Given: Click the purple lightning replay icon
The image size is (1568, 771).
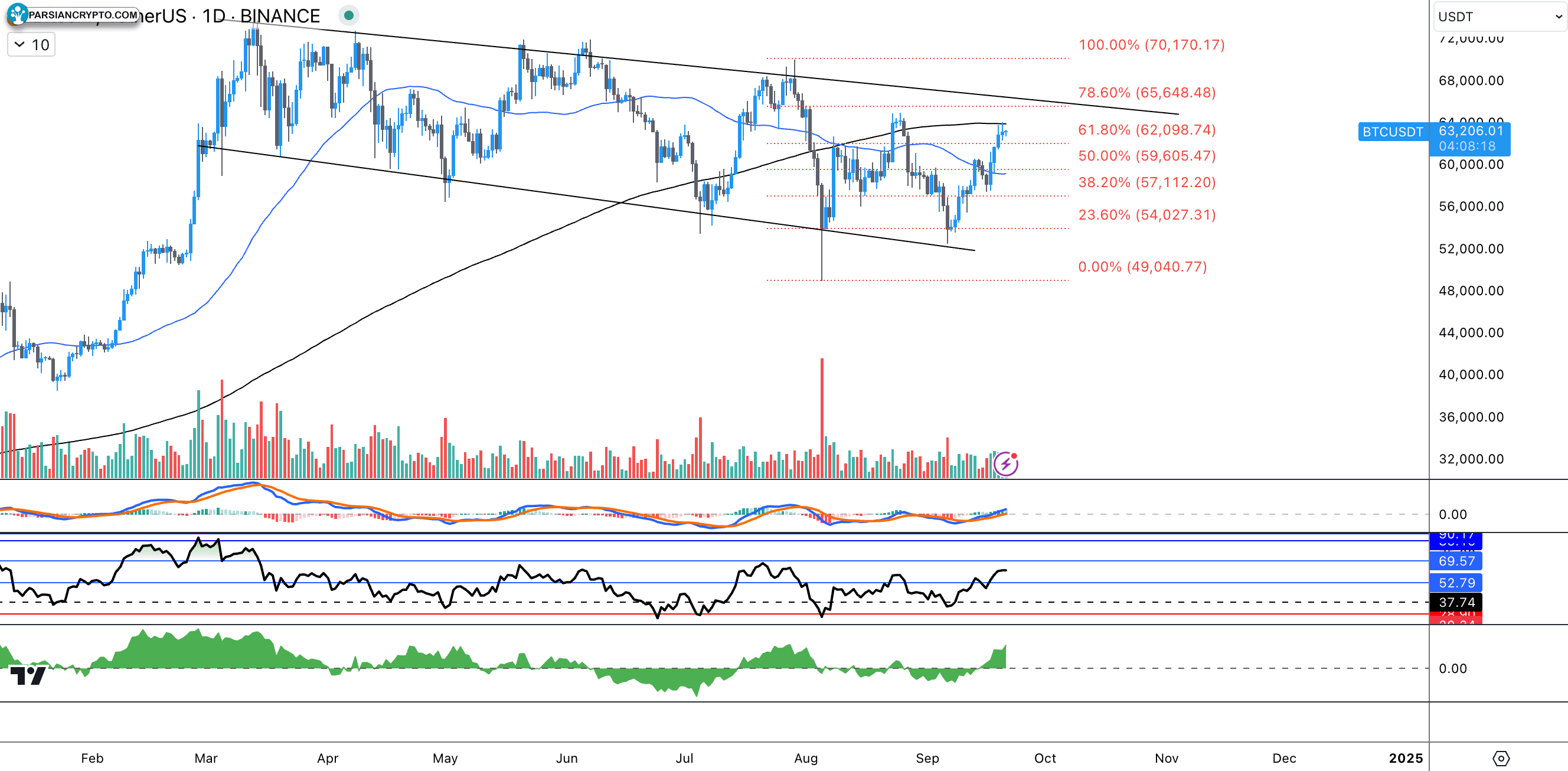Looking at the screenshot, I should click(x=1005, y=464).
